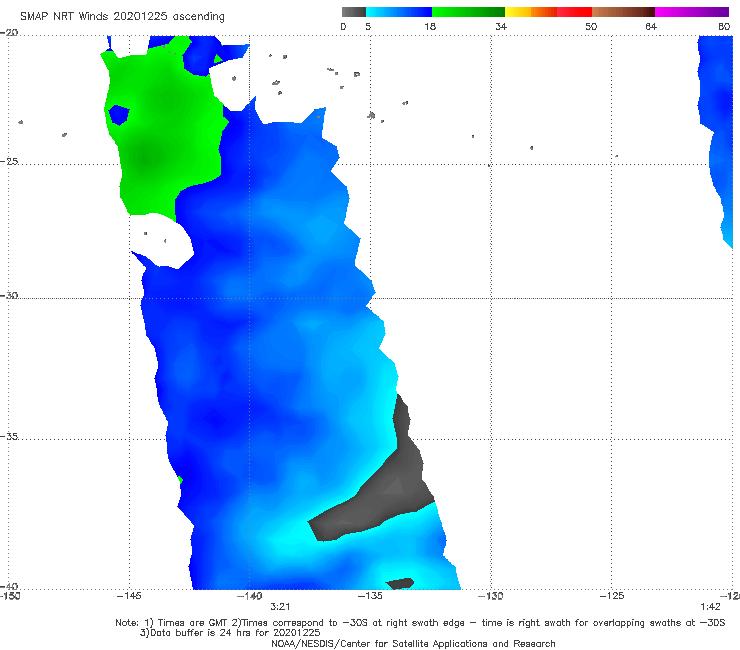Click the latitude label '-35'
Screen dimensions: 740x650
[9, 436]
